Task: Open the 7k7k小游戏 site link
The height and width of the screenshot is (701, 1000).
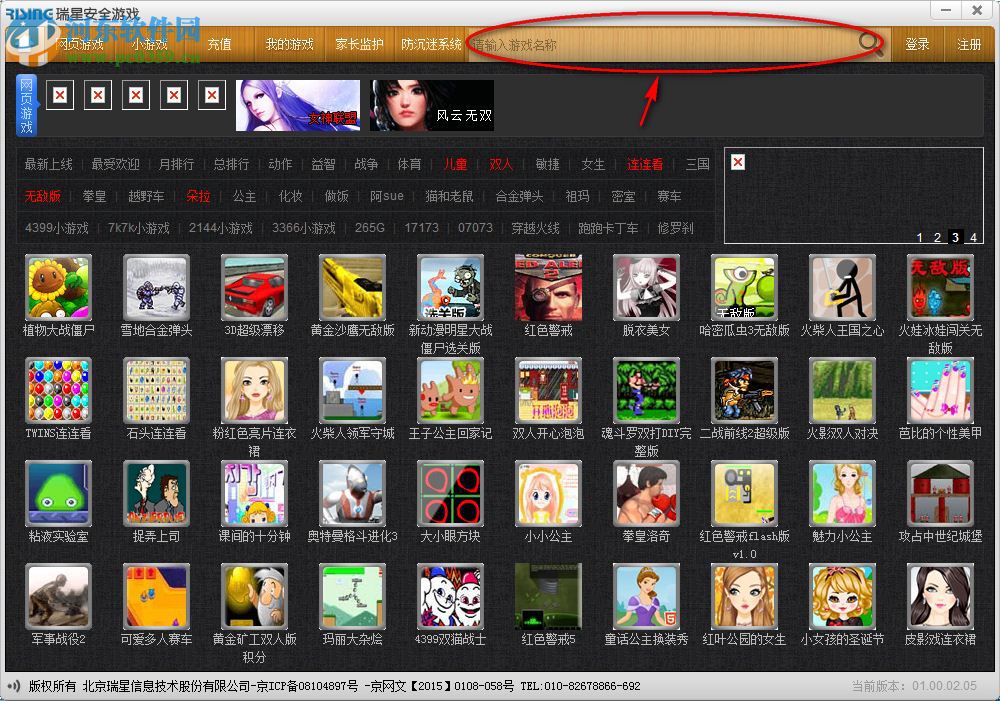Action: pyautogui.click(x=139, y=228)
